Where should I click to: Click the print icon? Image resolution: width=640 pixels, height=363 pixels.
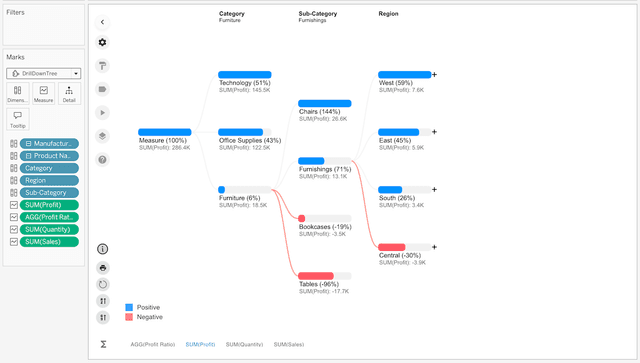click(103, 268)
